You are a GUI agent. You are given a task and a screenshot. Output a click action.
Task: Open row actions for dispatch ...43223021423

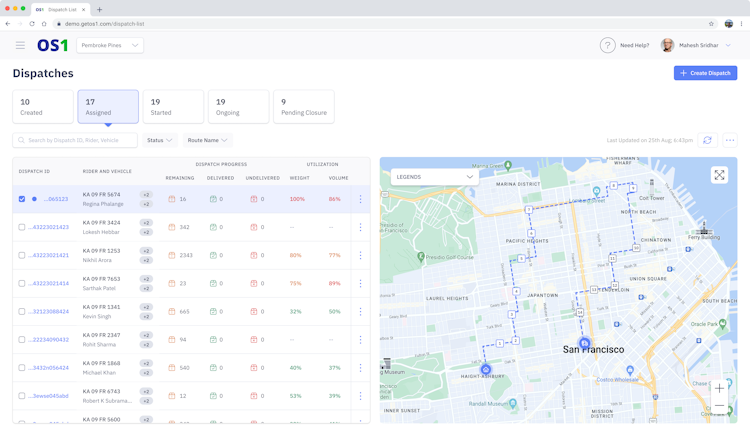coord(360,227)
